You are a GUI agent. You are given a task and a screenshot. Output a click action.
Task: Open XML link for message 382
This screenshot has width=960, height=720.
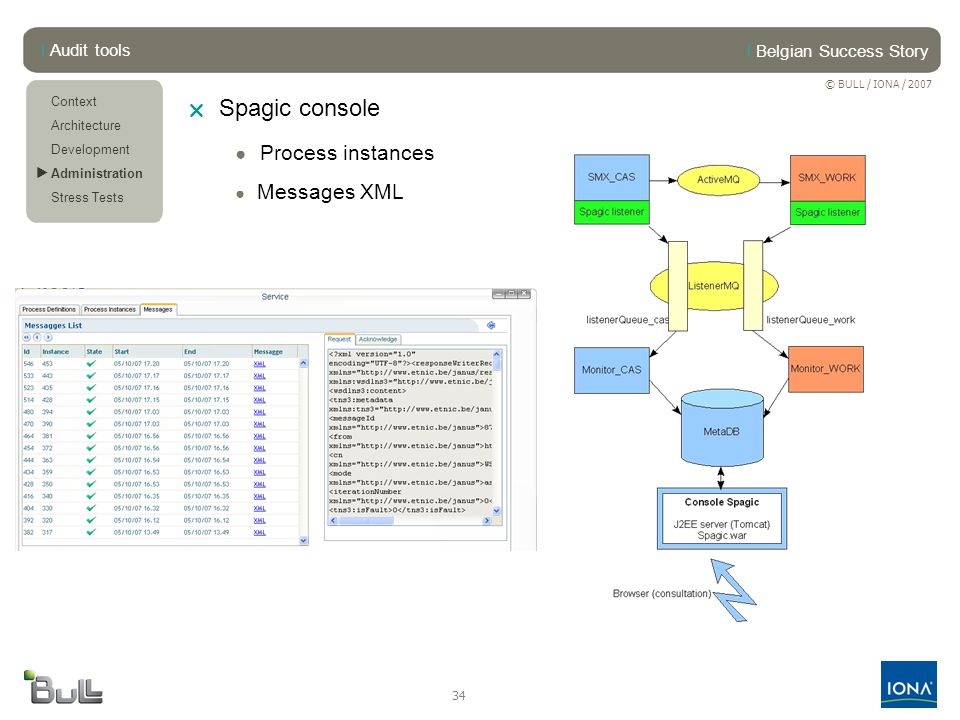260,532
